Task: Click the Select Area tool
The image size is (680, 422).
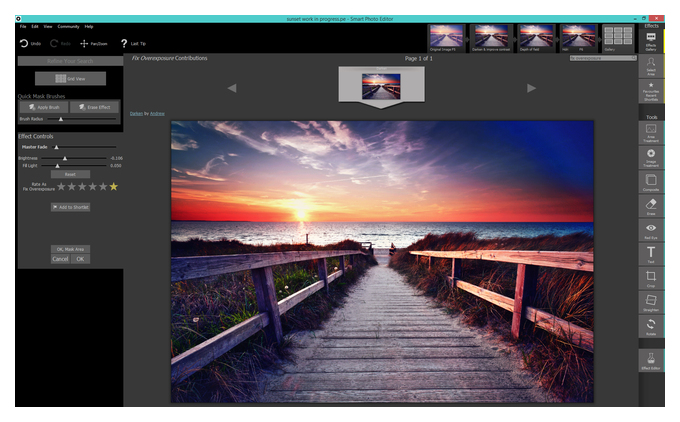Action: [651, 66]
